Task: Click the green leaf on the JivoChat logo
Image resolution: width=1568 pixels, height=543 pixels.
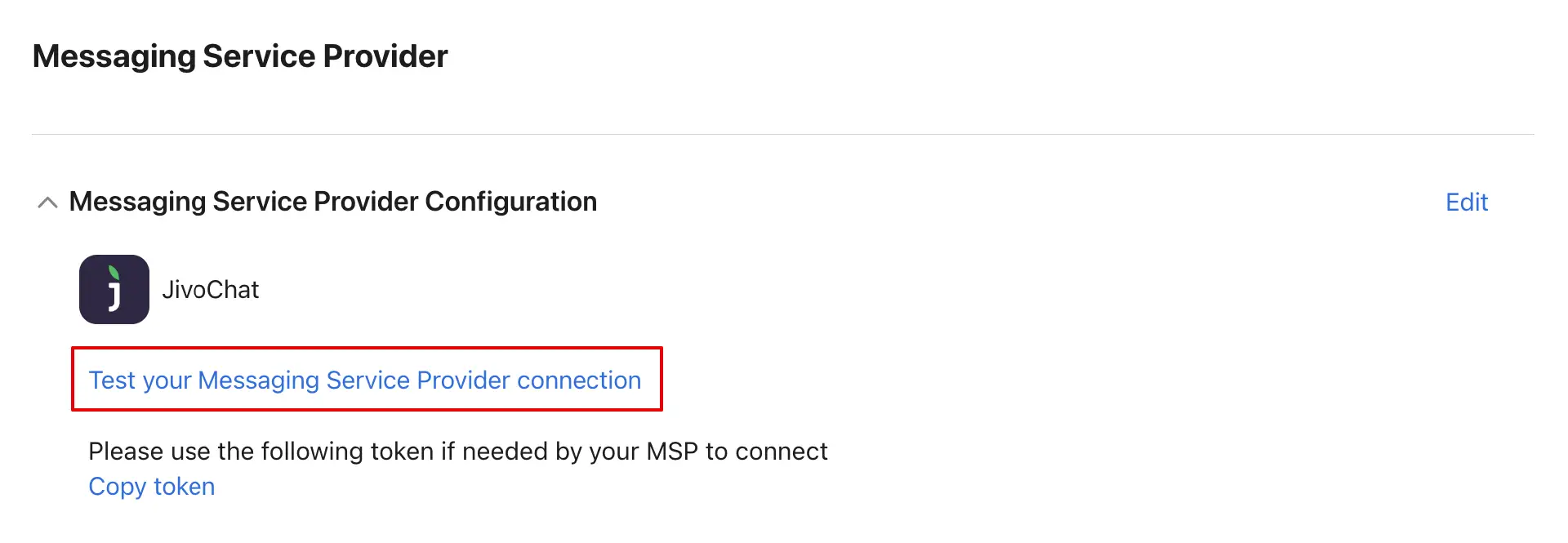Action: pos(115,273)
